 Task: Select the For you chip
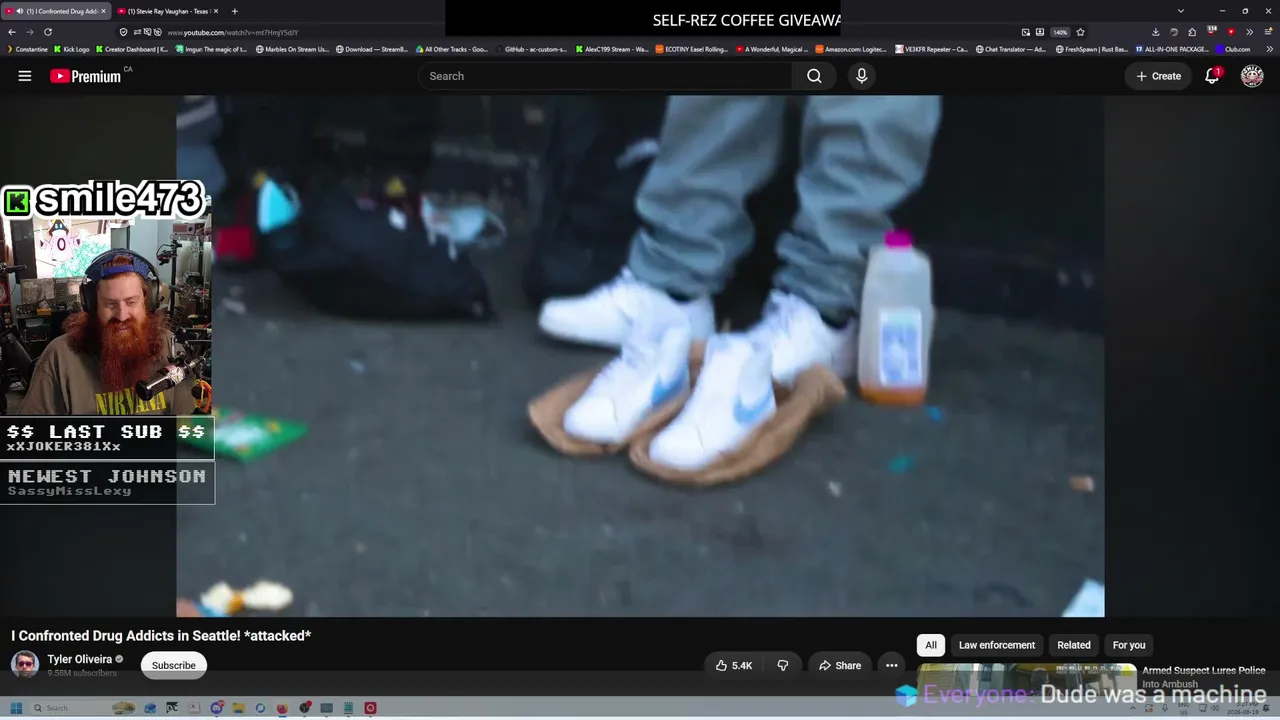click(1129, 645)
